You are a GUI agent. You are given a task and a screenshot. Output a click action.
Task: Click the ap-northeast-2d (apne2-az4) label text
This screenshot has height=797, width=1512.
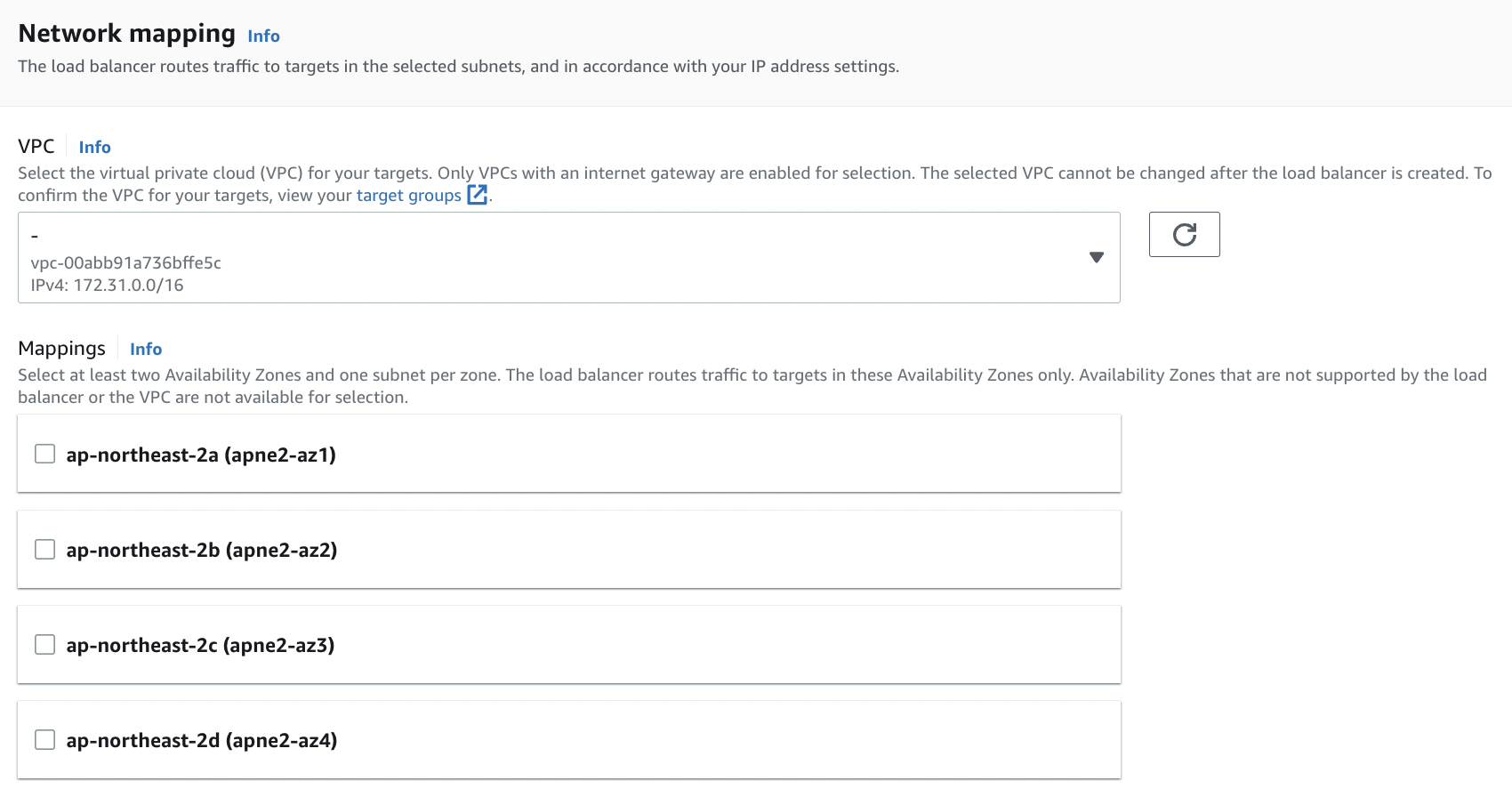202,741
